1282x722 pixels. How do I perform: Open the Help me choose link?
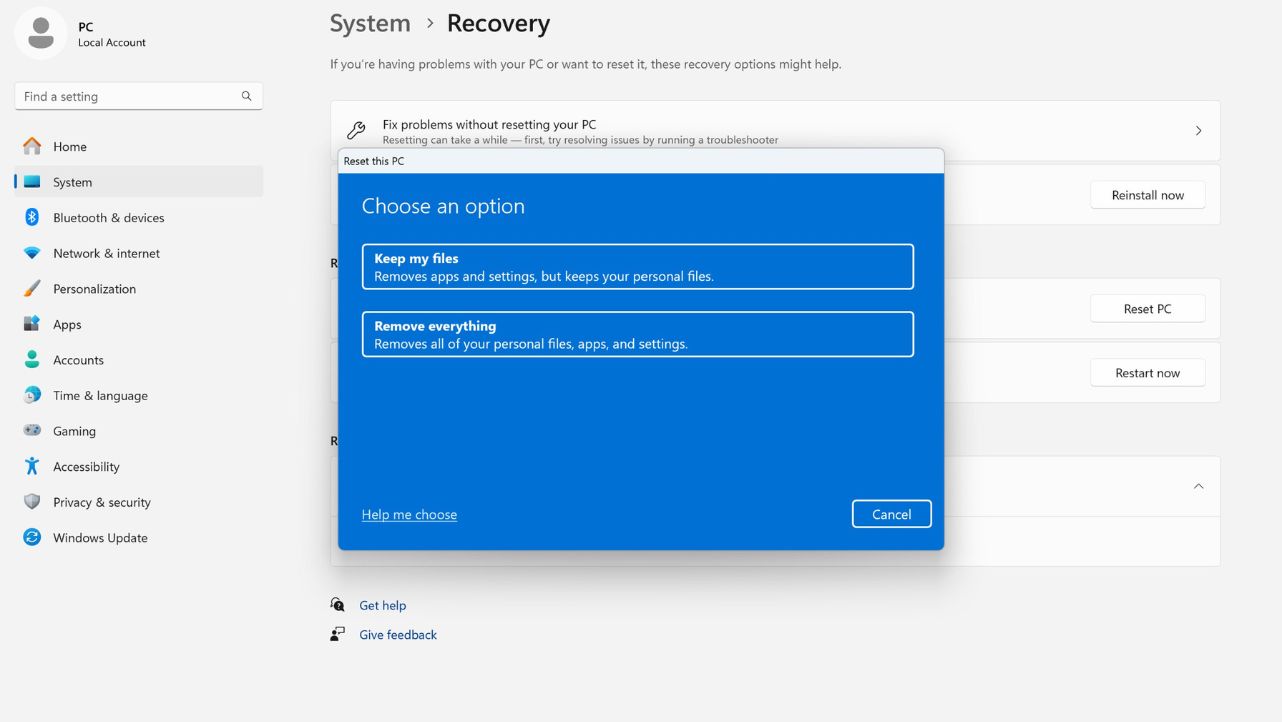pyautogui.click(x=409, y=514)
